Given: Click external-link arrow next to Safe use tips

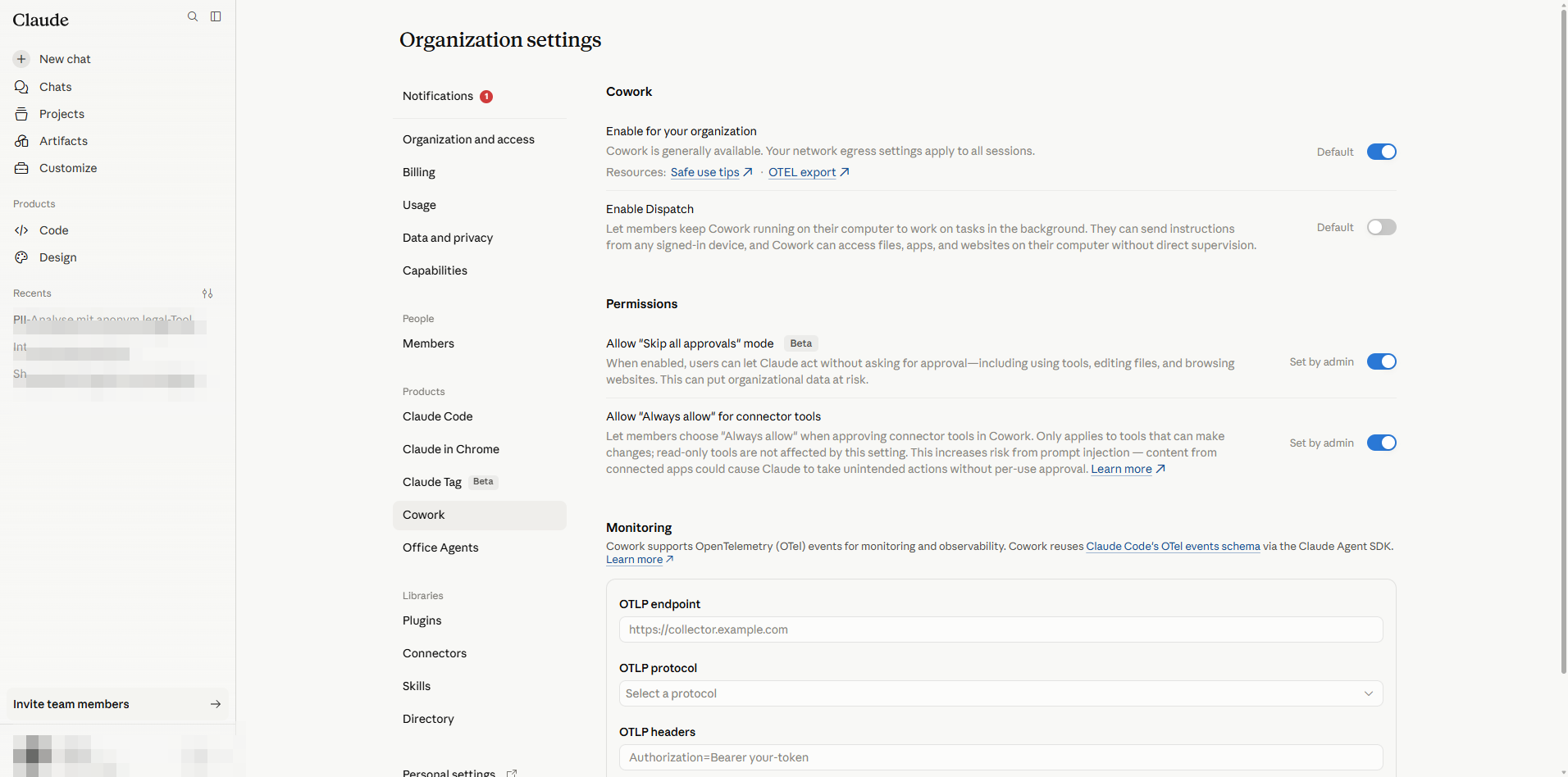Looking at the screenshot, I should pyautogui.click(x=748, y=172).
